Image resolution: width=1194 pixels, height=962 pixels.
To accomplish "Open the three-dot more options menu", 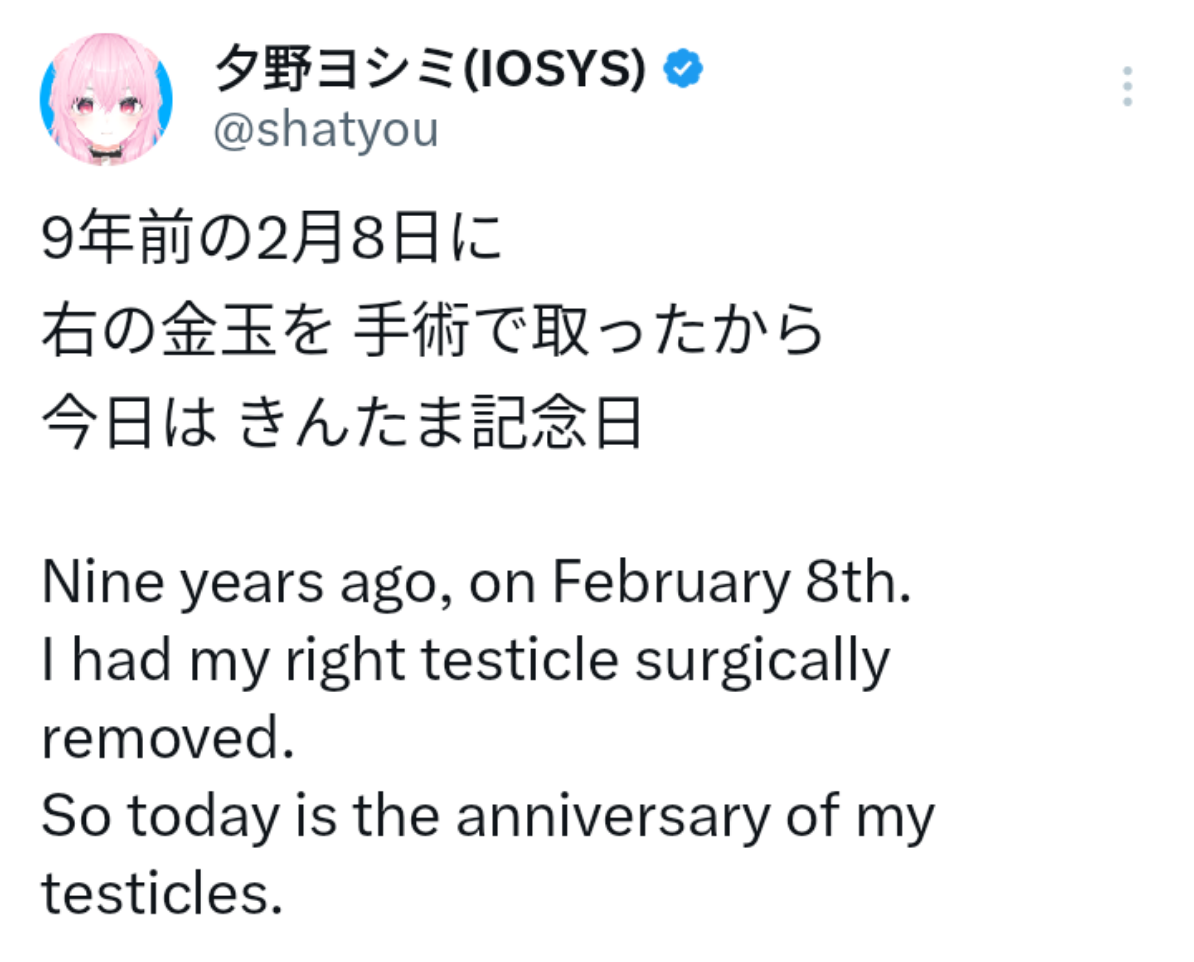I will tap(1127, 87).
